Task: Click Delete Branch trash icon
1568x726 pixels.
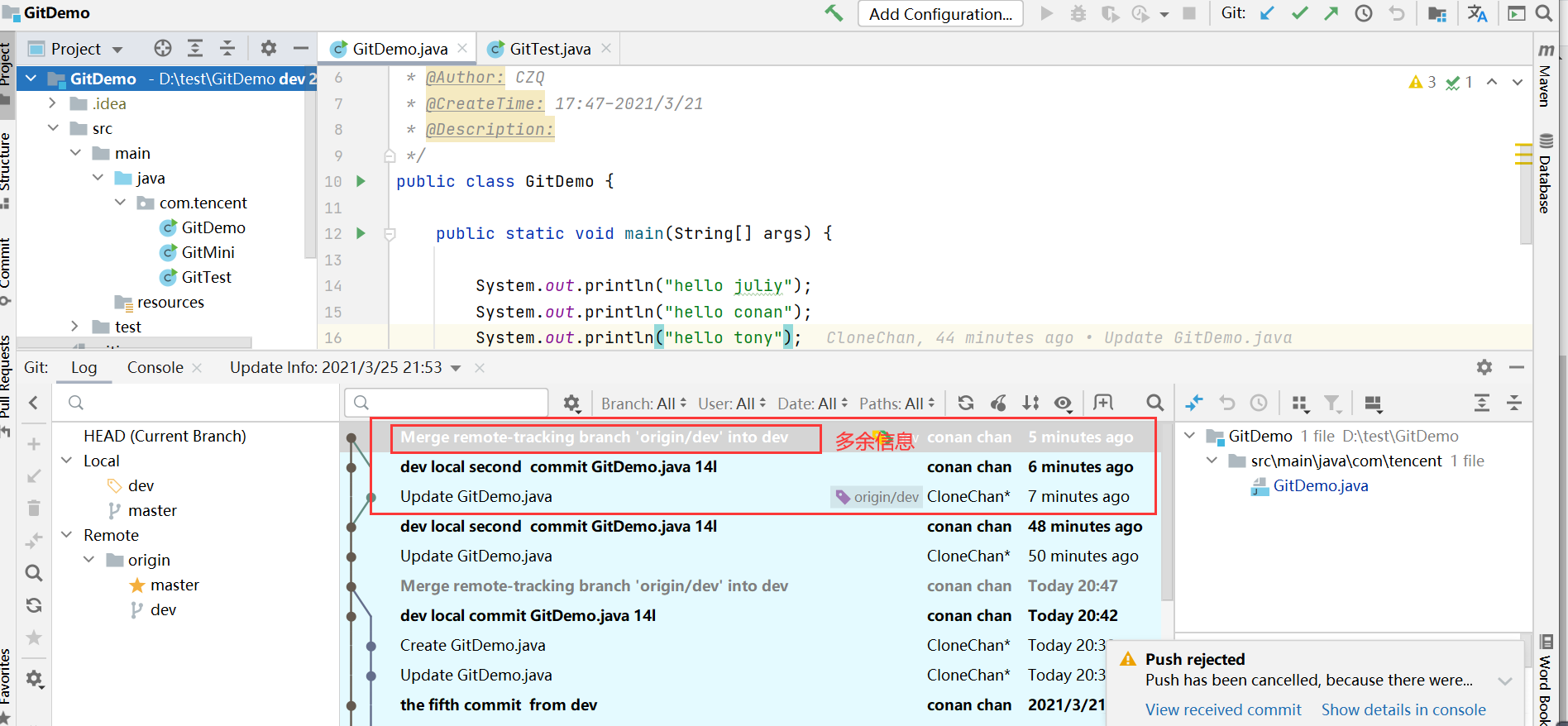Action: 34,508
